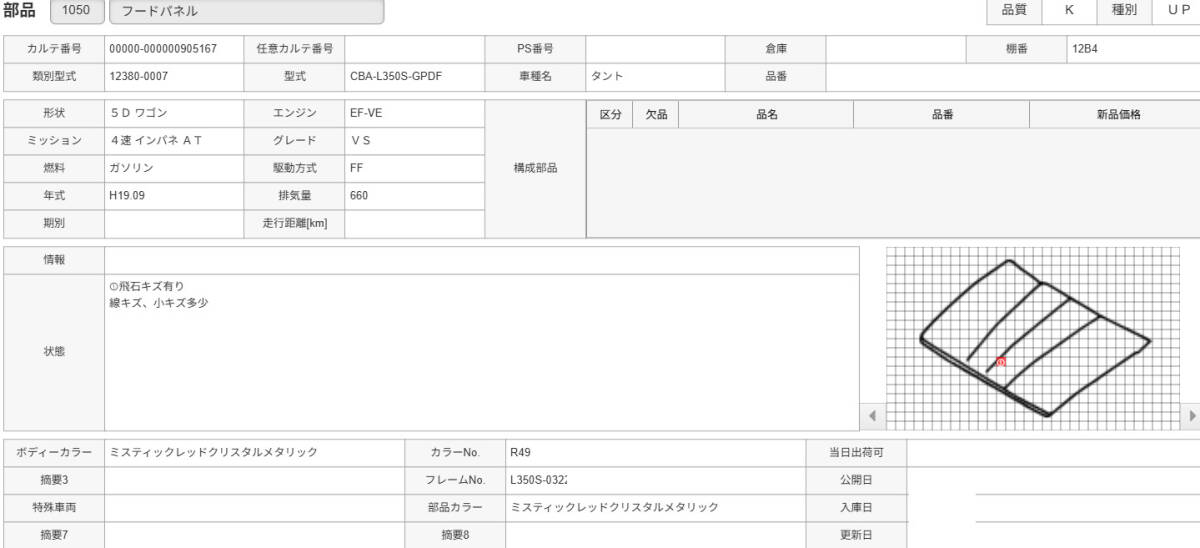This screenshot has height=548, width=1200.
Task: Click the empty 摘要8 field
Action: coord(655,535)
